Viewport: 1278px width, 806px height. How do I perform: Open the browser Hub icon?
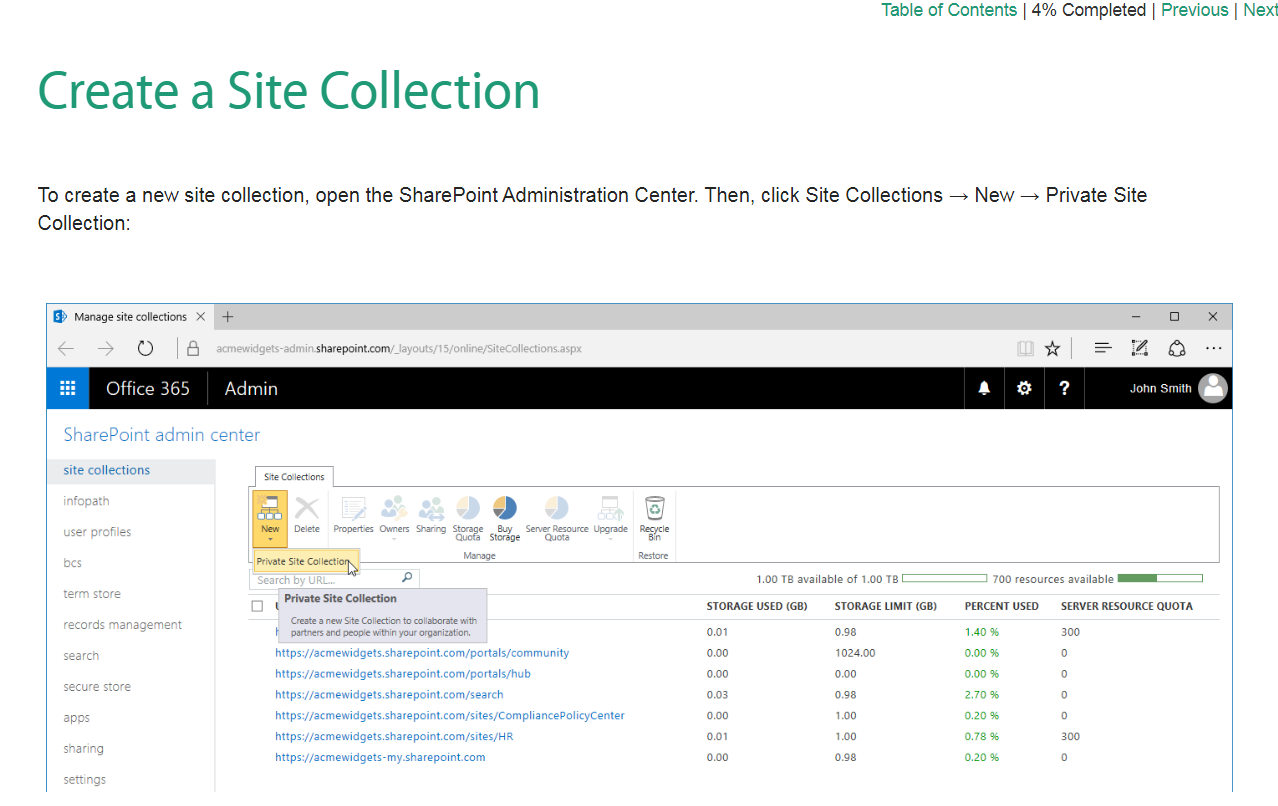pos(1103,348)
